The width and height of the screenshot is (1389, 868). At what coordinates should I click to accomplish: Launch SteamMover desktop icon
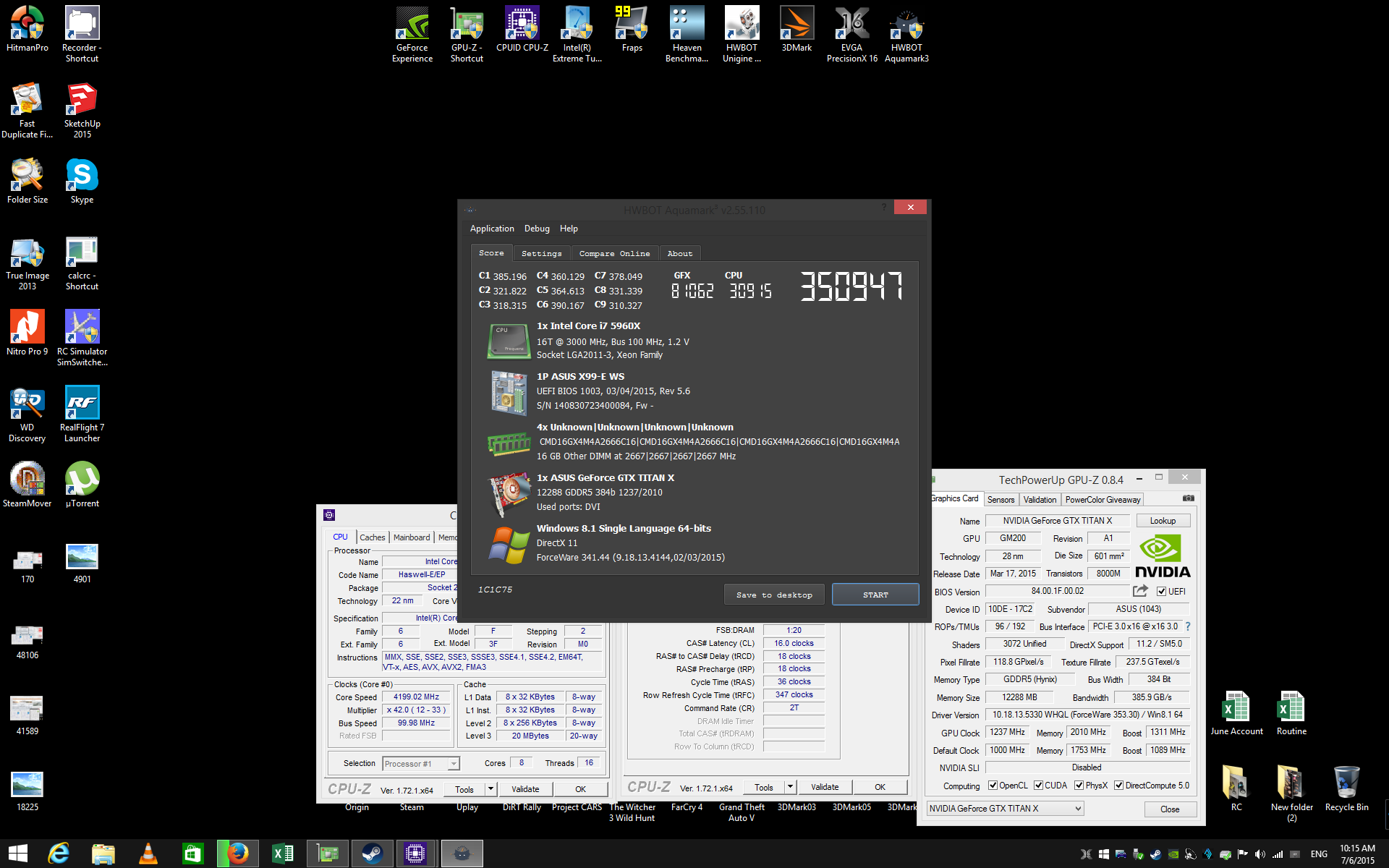(x=27, y=485)
